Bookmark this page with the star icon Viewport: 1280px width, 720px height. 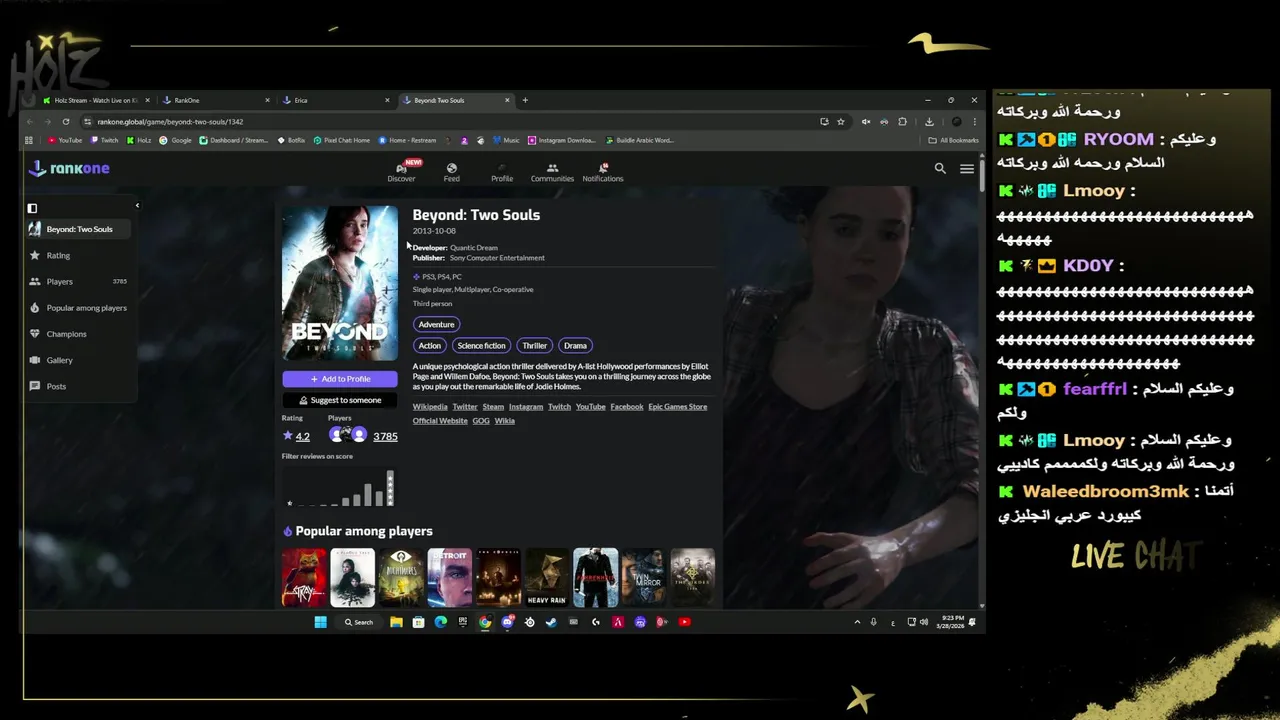pos(841,121)
